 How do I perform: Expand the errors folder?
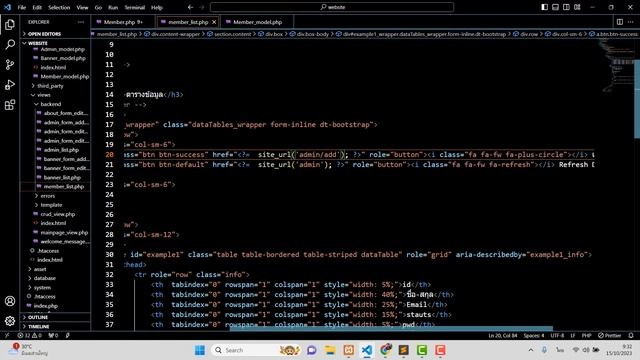[x=47, y=196]
